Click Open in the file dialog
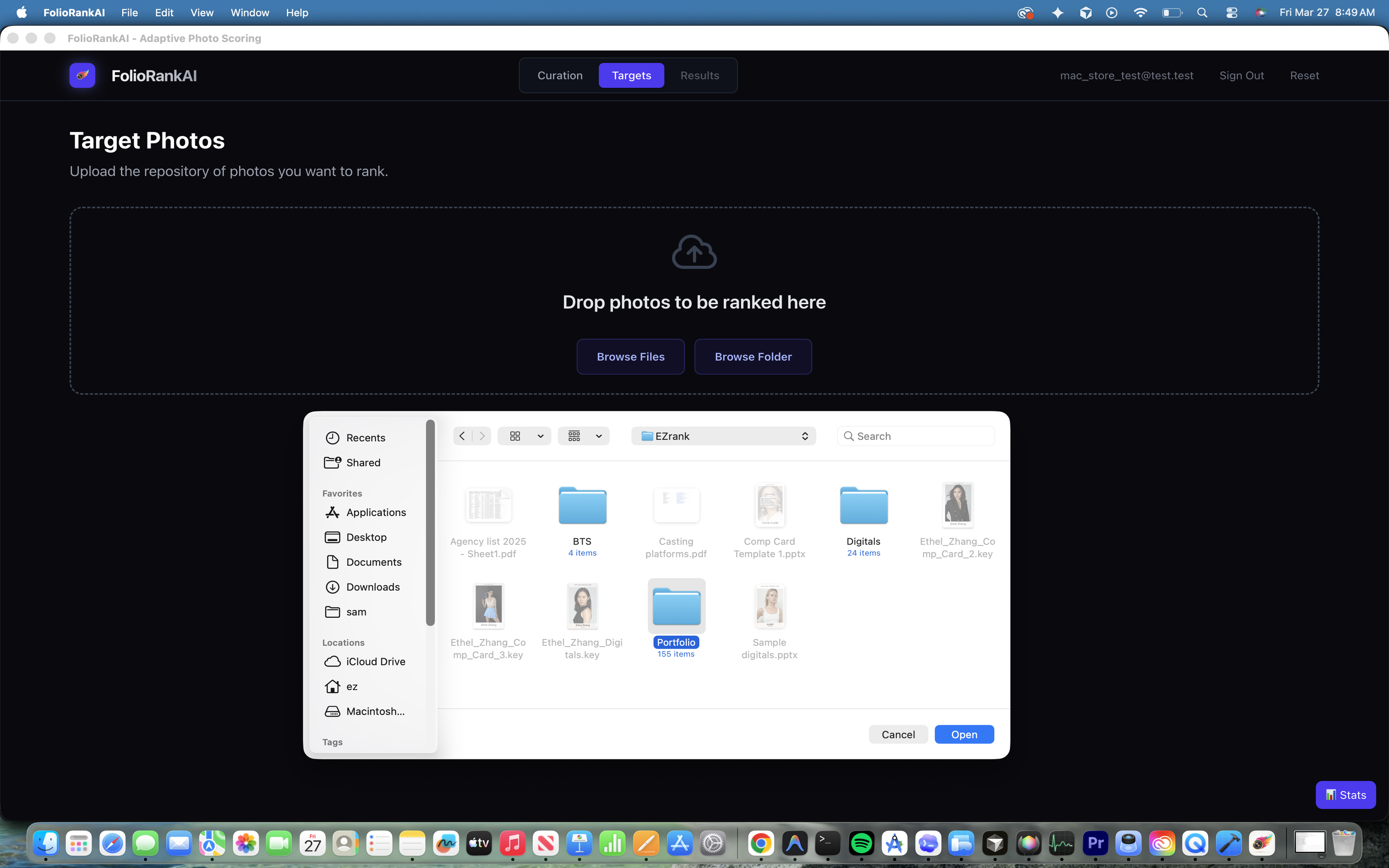 coord(964,734)
